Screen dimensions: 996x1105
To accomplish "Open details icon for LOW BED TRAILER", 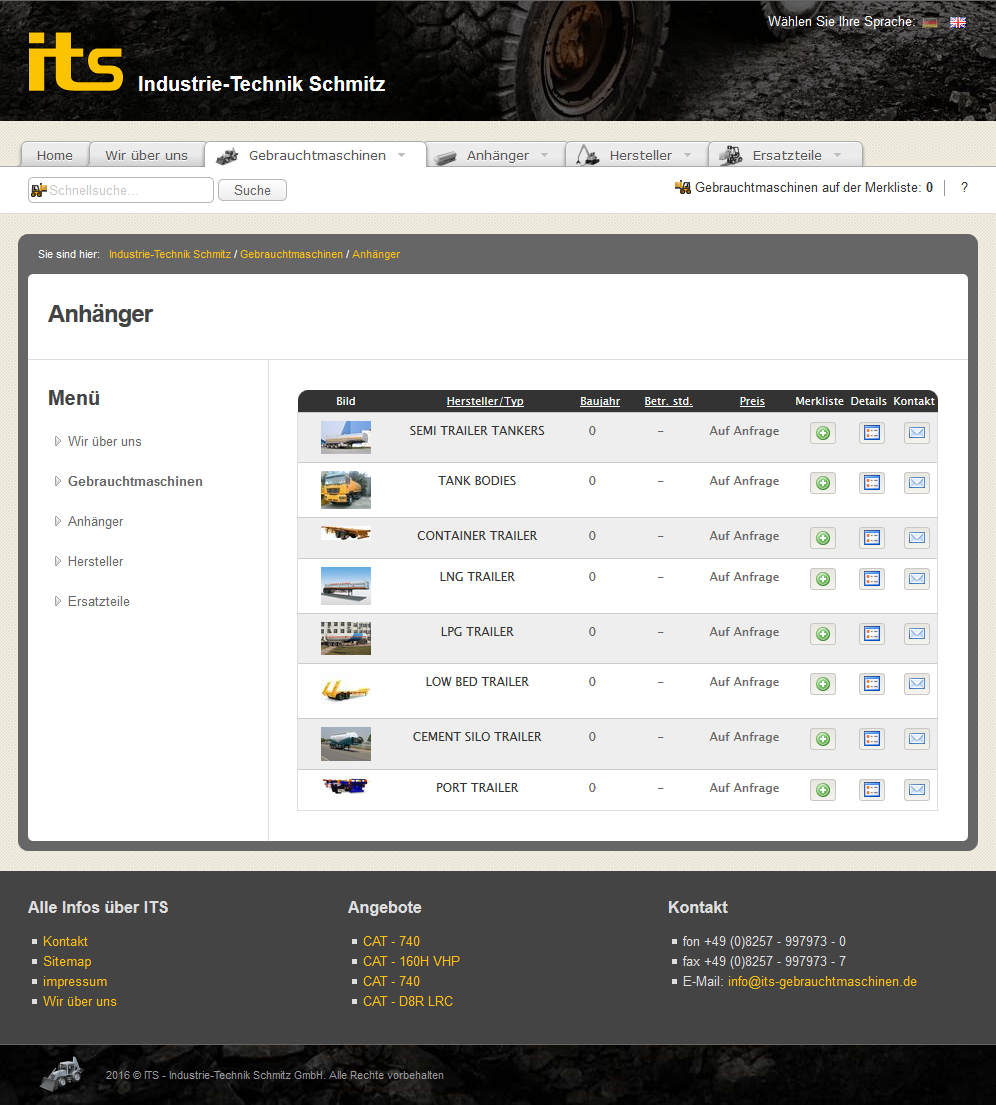I will click(x=872, y=684).
